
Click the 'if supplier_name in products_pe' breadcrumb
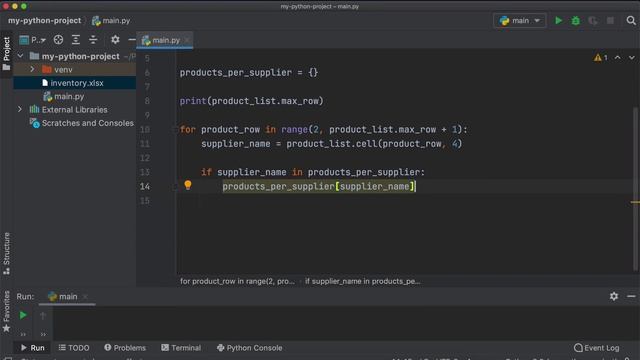tap(362, 281)
